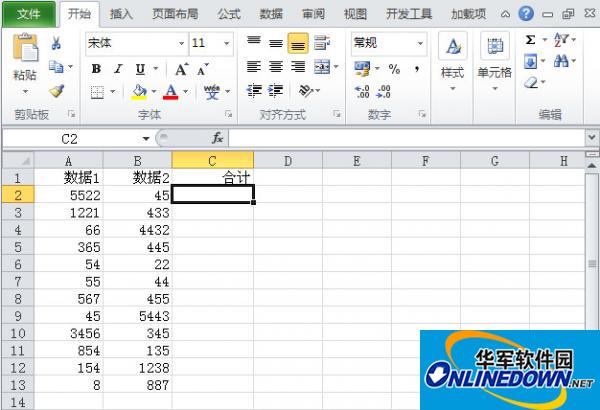The height and width of the screenshot is (410, 600).
Task: Click the phonetic guide wén icon
Action: click(x=212, y=92)
